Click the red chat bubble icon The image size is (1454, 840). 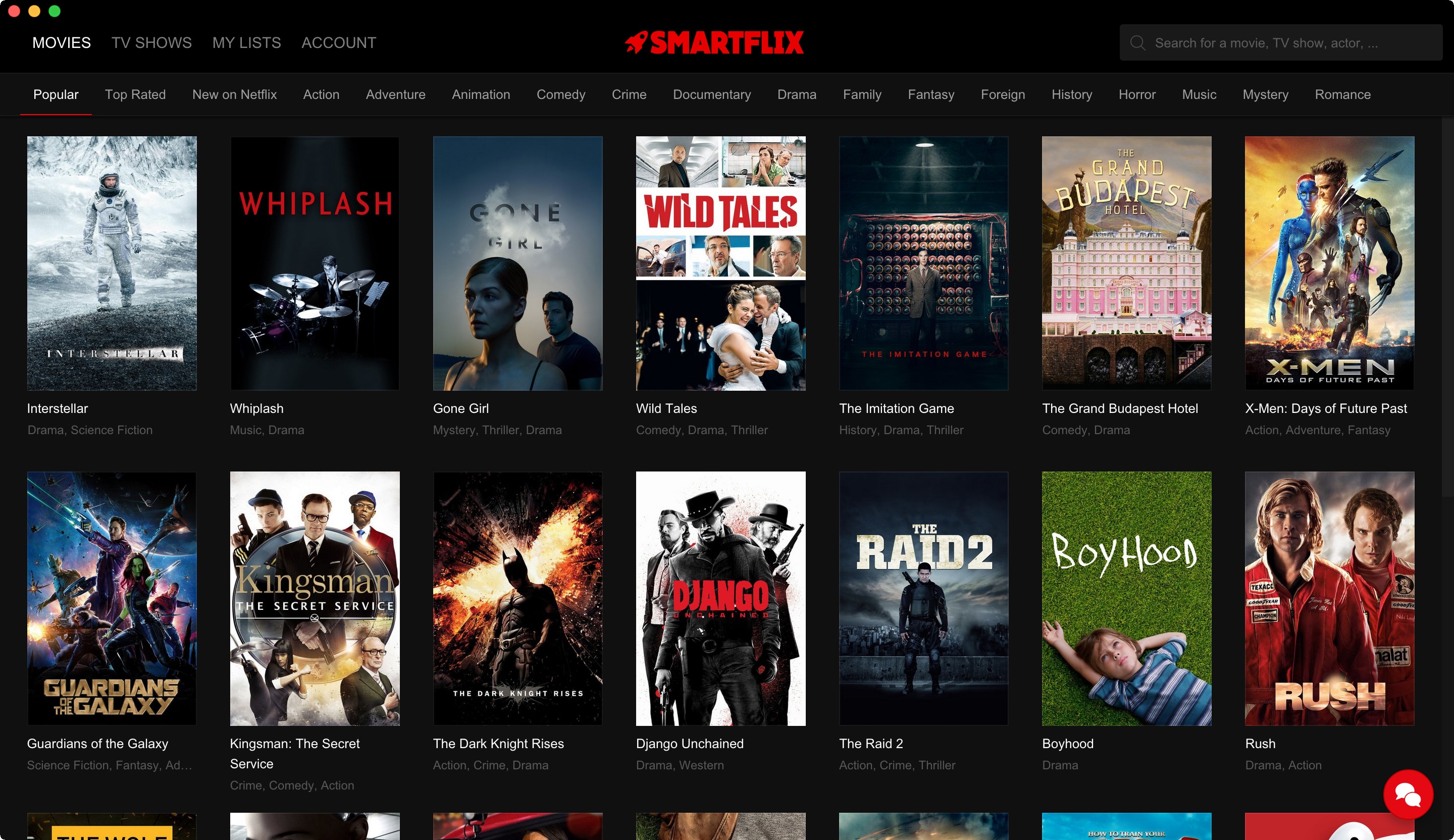[1408, 795]
